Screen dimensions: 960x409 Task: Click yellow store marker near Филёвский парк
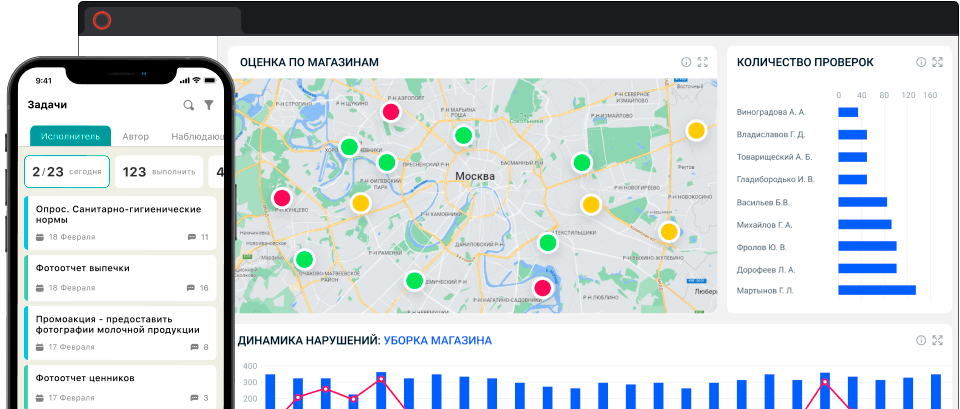tap(361, 203)
